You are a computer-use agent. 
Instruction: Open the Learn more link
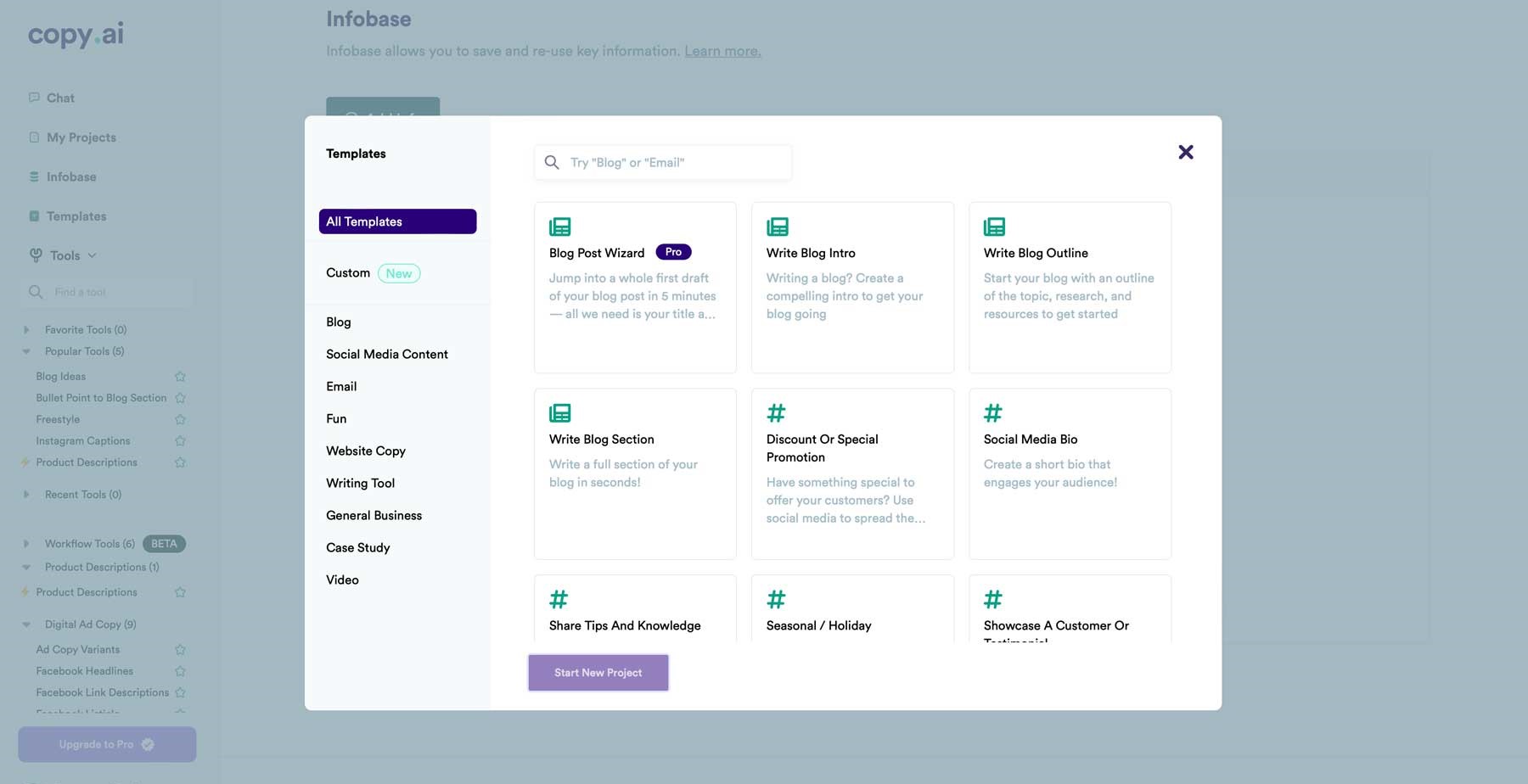click(722, 51)
